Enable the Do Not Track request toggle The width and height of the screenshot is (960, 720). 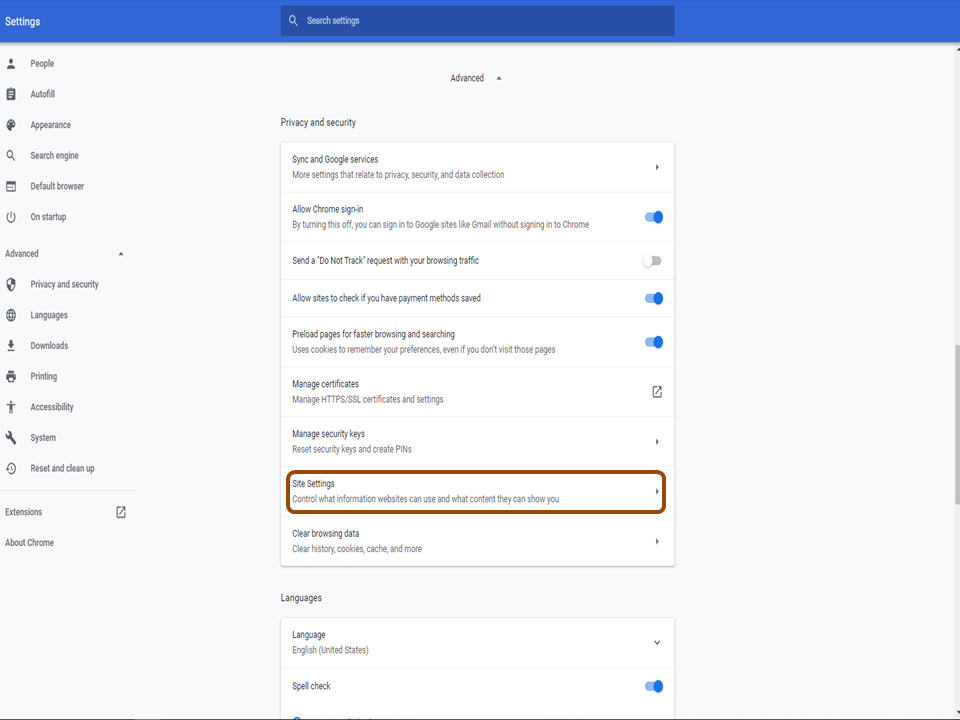(652, 261)
